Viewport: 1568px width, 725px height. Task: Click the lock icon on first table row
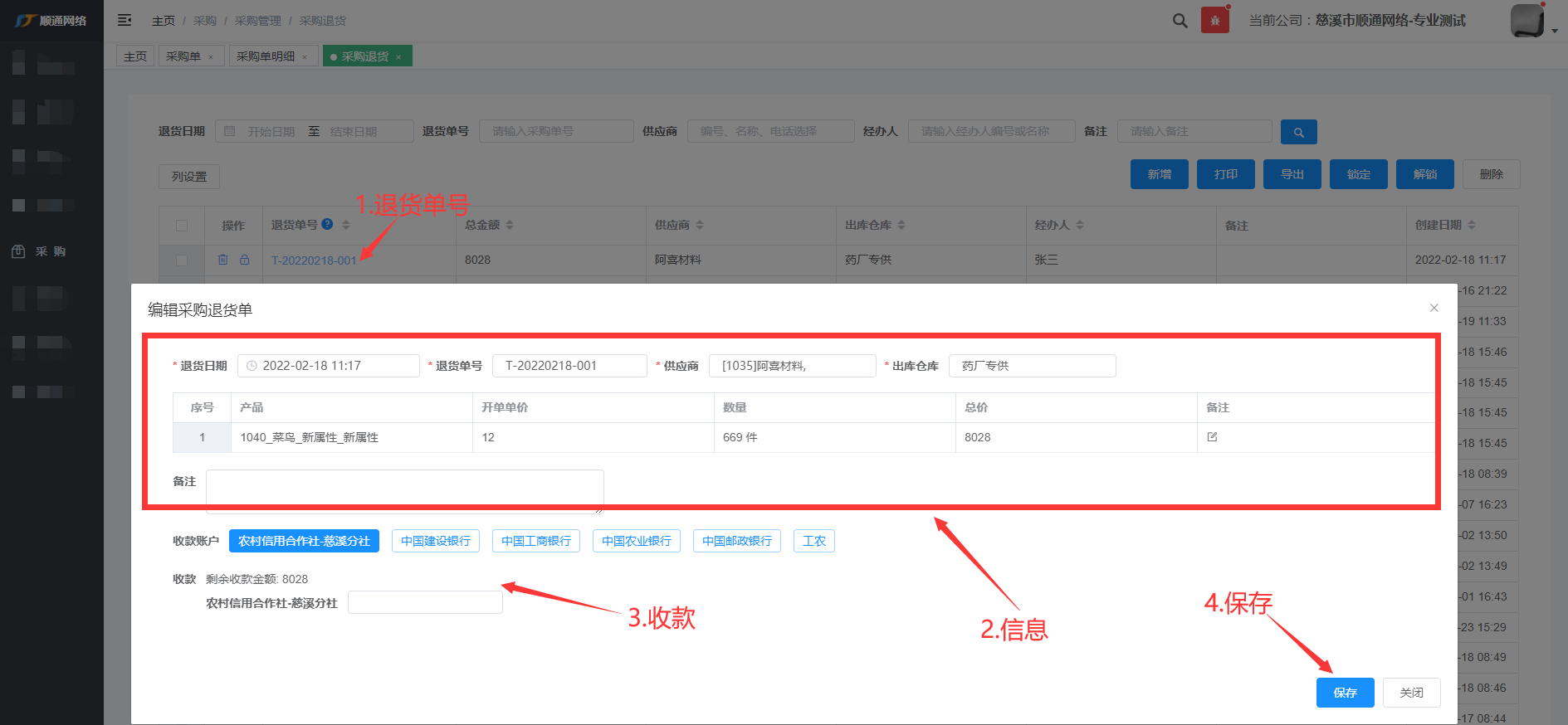[245, 260]
